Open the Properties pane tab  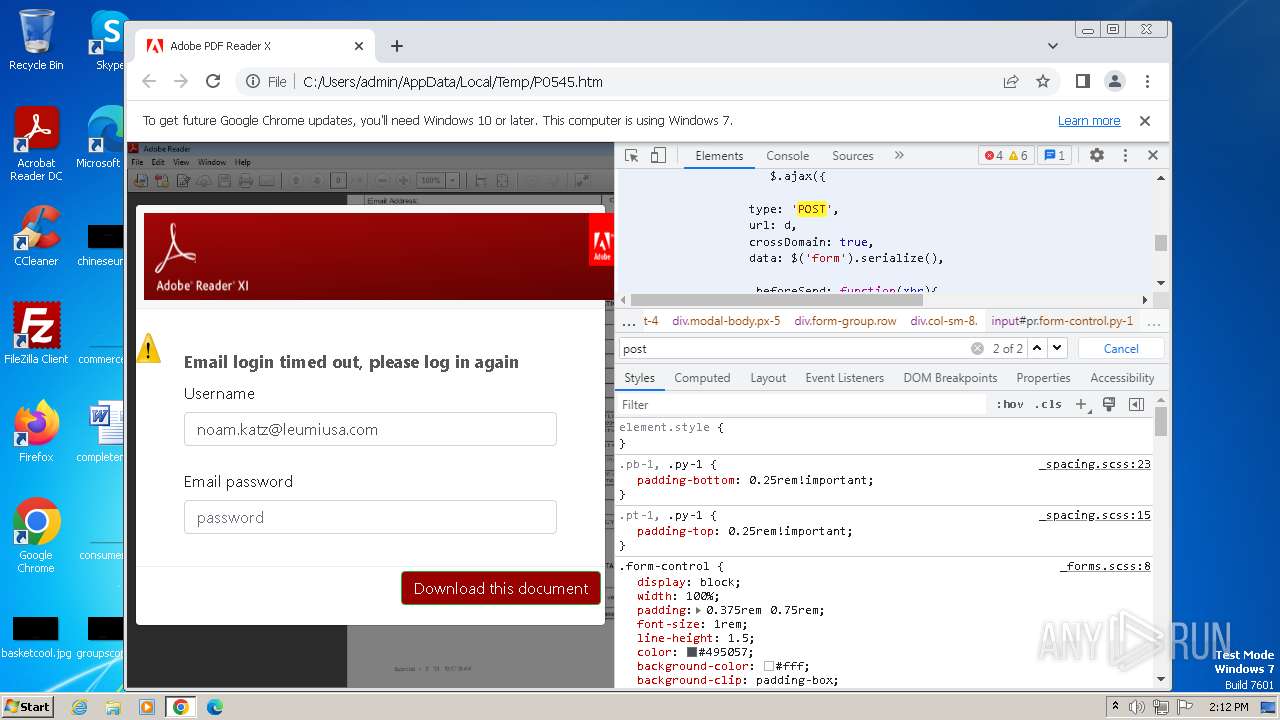coord(1043,378)
